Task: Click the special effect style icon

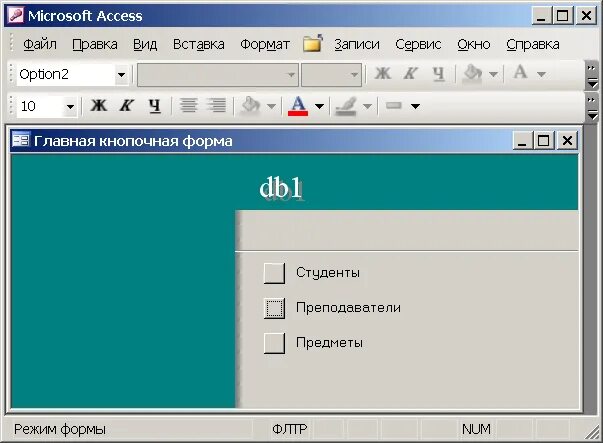Action: (x=394, y=105)
